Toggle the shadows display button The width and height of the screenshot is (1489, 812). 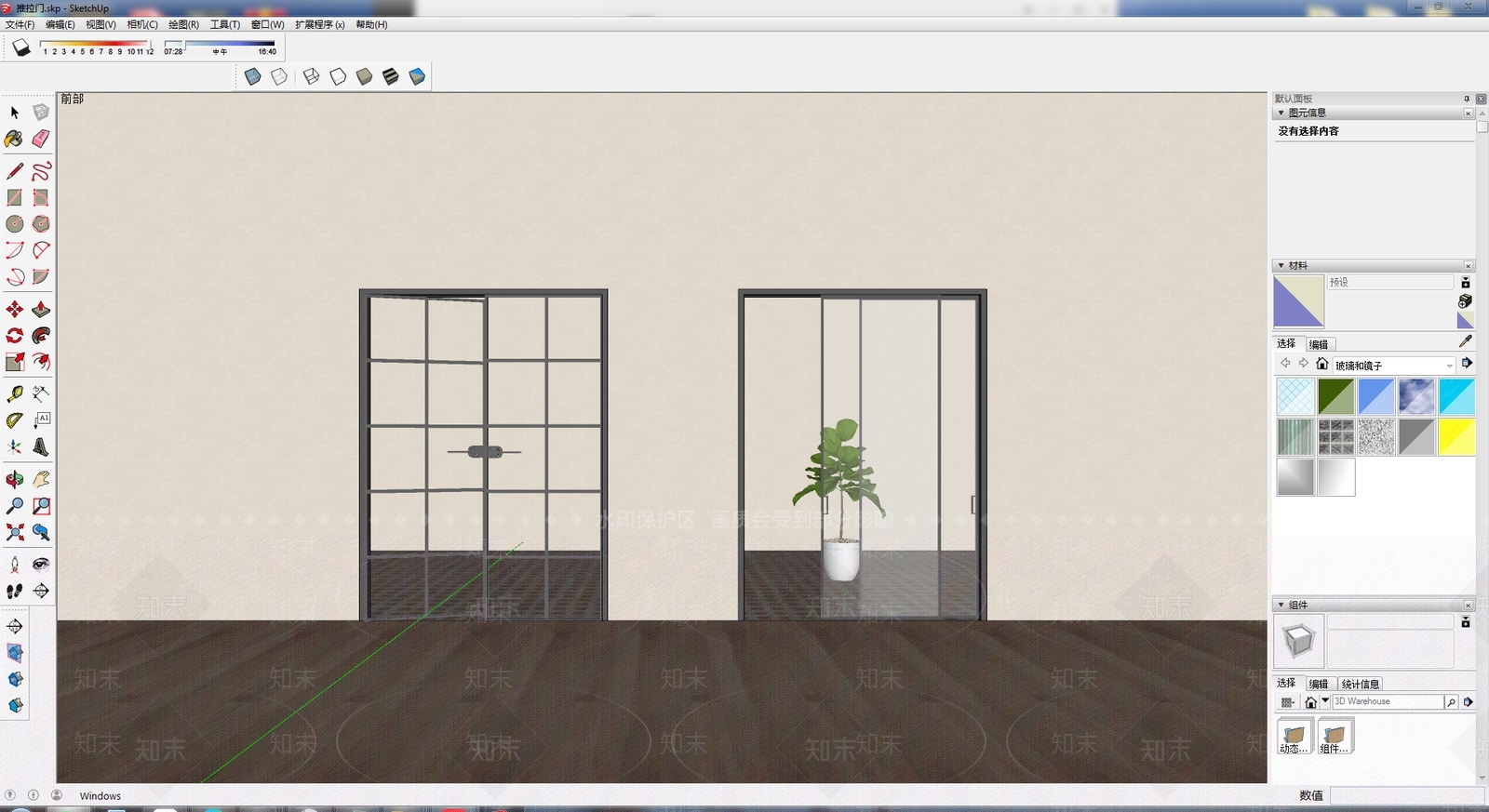(20, 47)
